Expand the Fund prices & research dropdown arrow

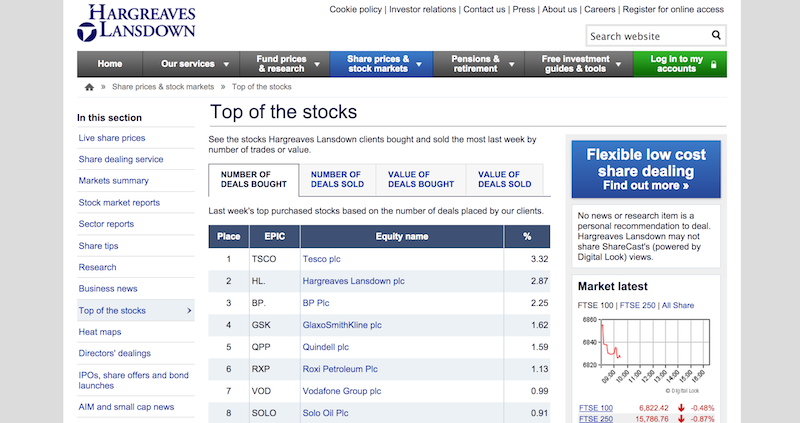pyautogui.click(x=317, y=64)
